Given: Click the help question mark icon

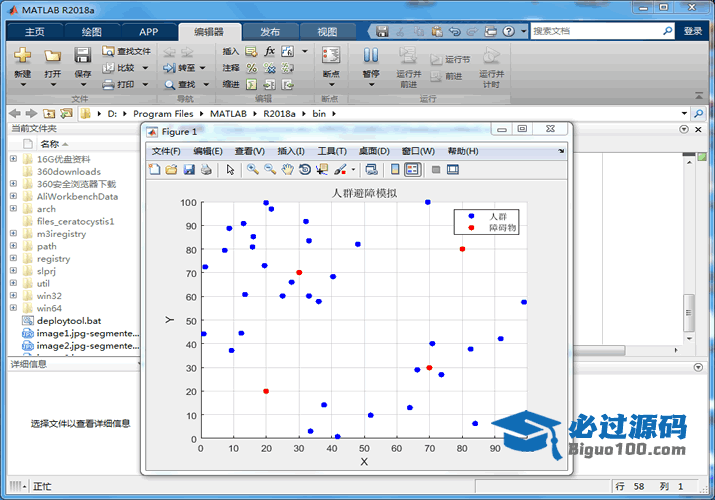Looking at the screenshot, I should pyautogui.click(x=508, y=31).
